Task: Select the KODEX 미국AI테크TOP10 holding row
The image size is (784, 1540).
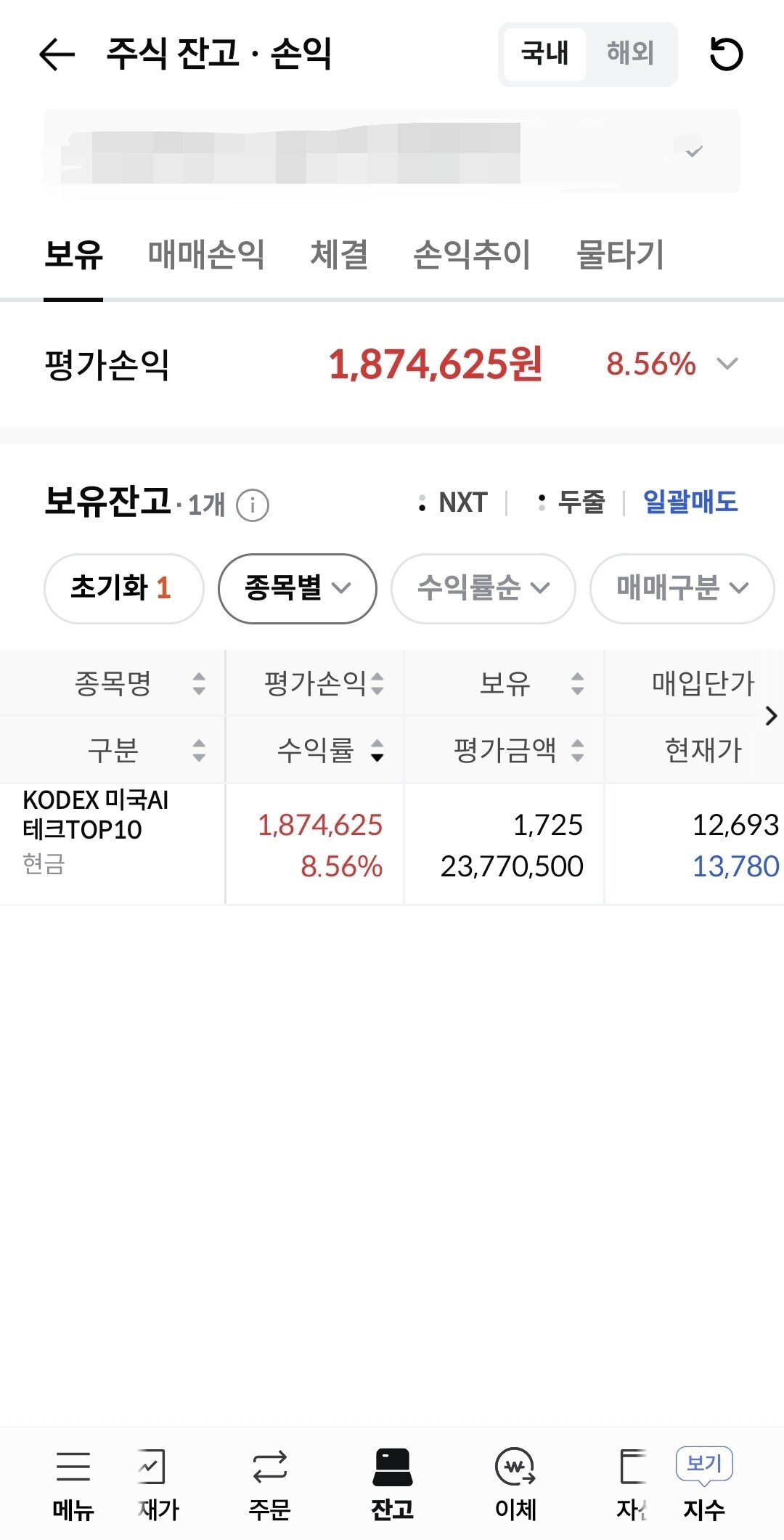Action: (x=392, y=844)
